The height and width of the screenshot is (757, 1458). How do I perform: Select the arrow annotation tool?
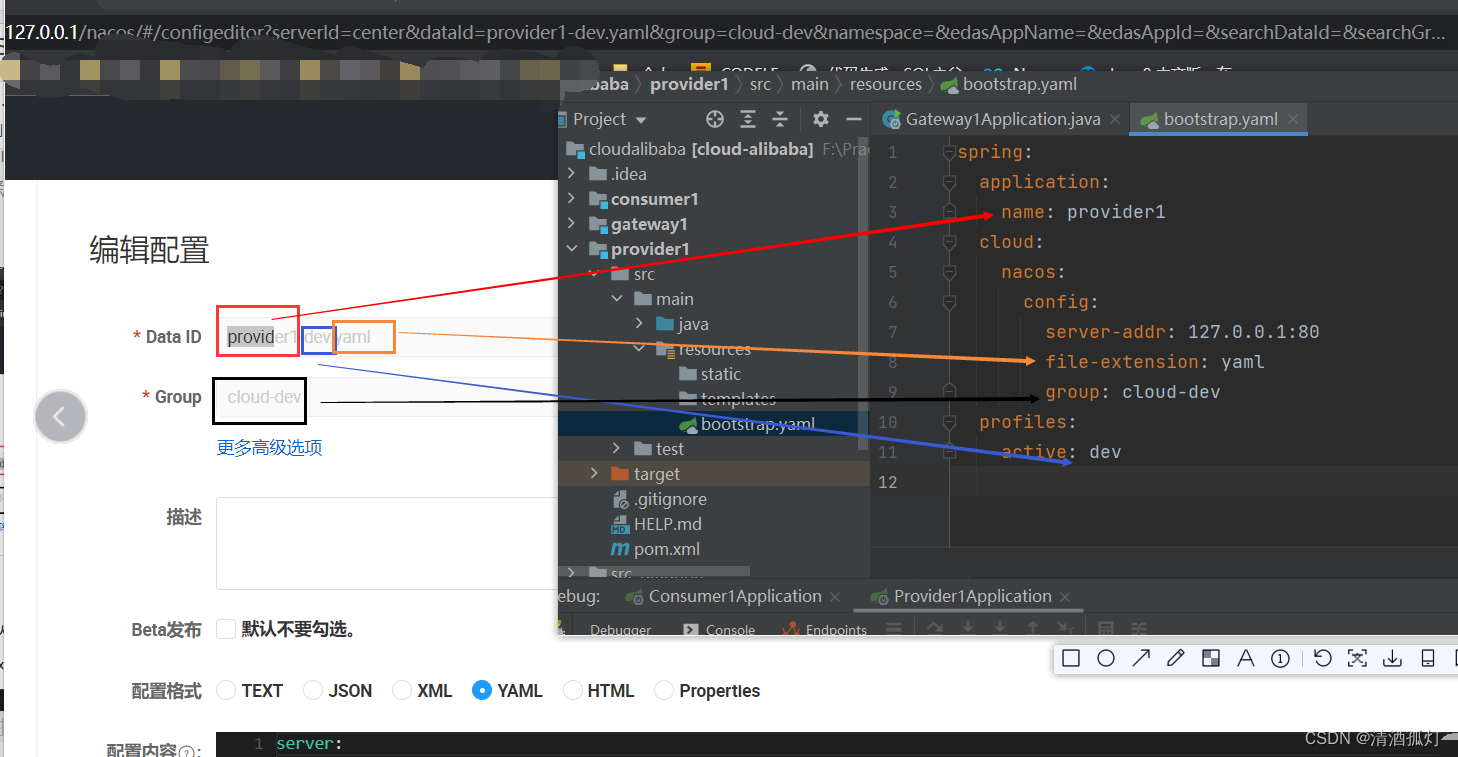(1140, 658)
